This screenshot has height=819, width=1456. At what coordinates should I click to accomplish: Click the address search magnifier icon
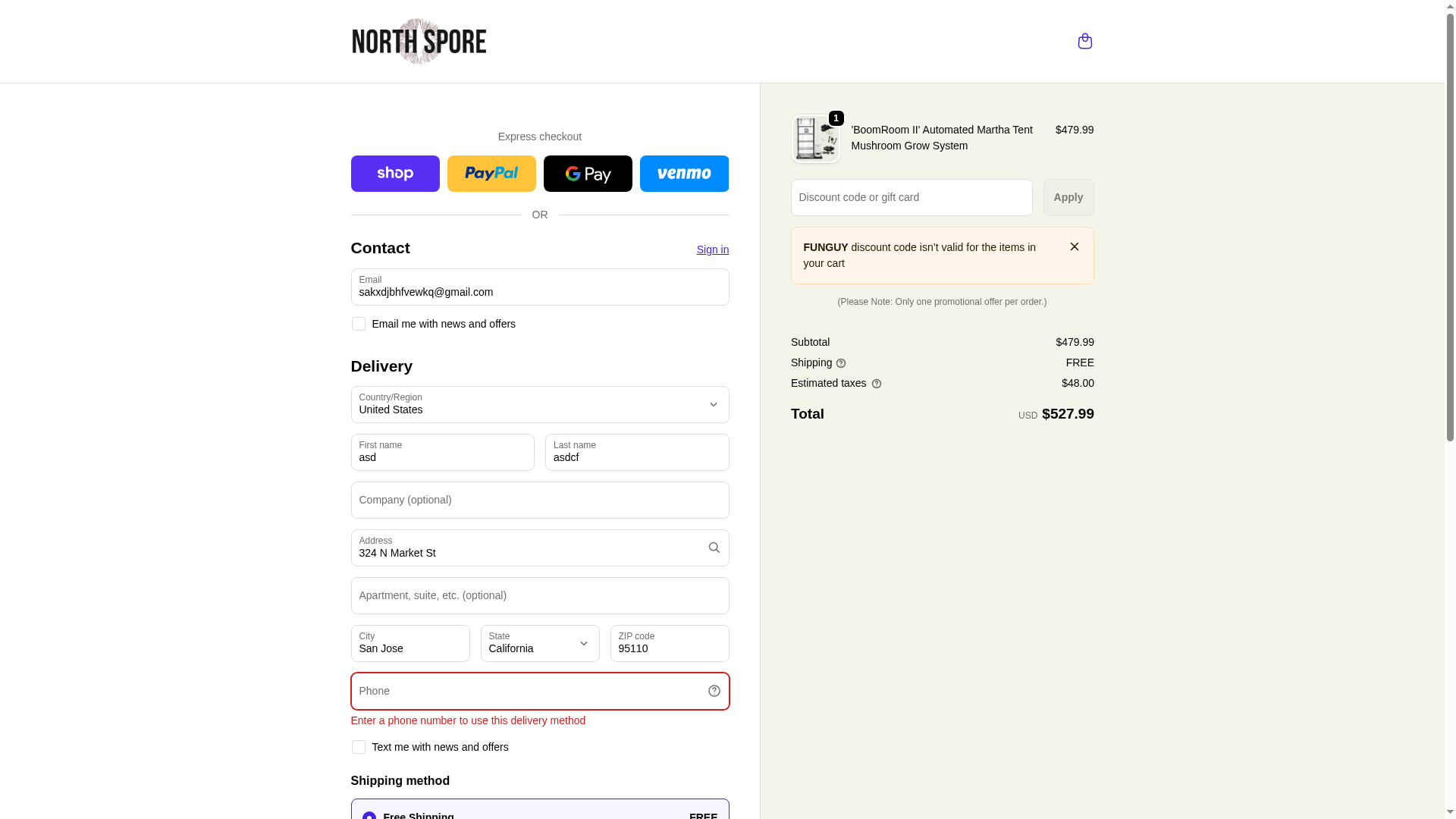714,548
